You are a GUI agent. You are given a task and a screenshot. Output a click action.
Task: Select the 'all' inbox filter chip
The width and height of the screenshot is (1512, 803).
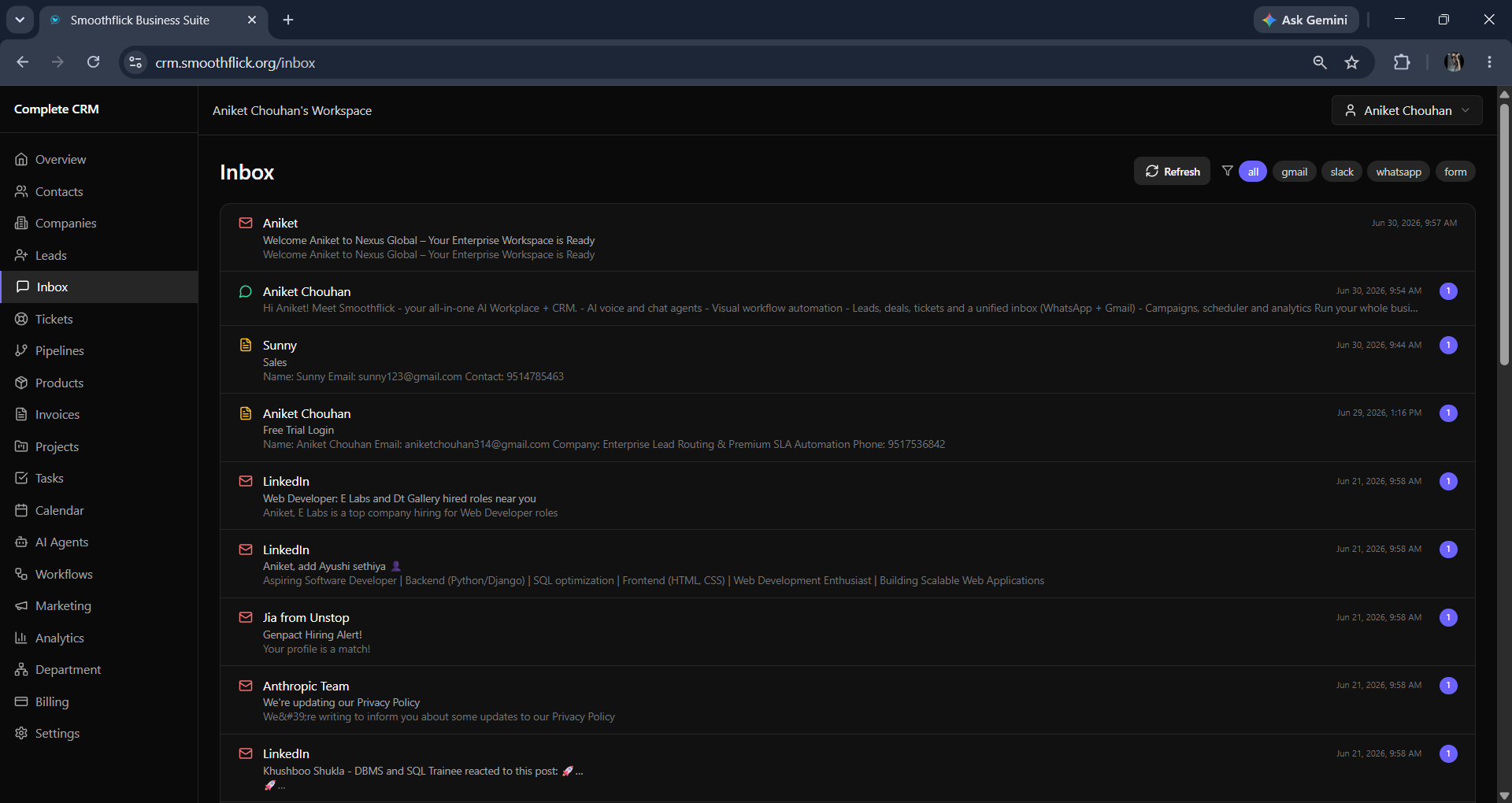click(1253, 172)
